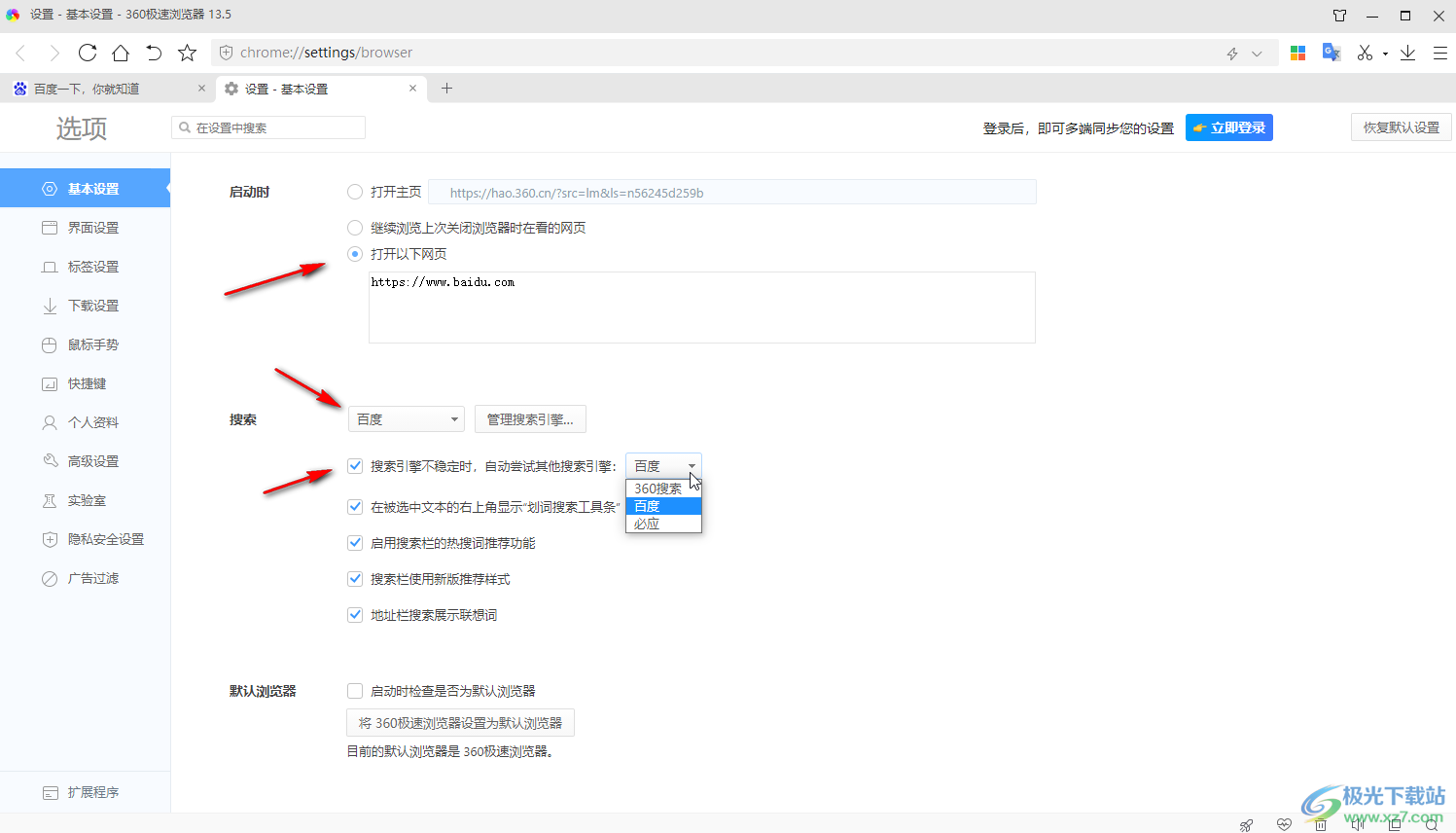
Task: Open the colorful app grid extension icon
Action: (1297, 53)
